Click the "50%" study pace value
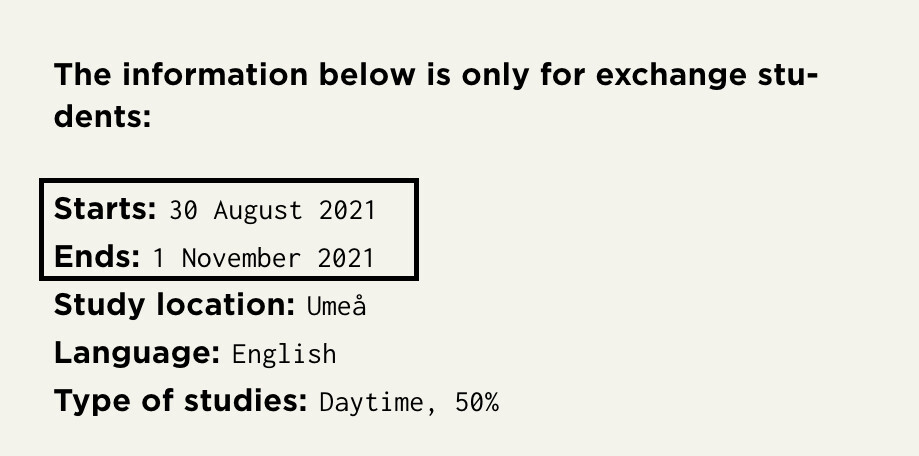The height and width of the screenshot is (456, 919). point(476,403)
